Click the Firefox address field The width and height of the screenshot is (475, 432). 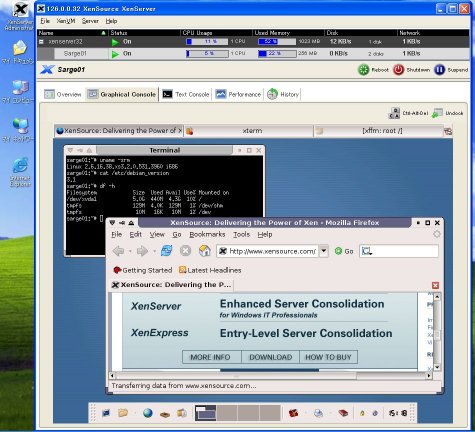[268, 251]
